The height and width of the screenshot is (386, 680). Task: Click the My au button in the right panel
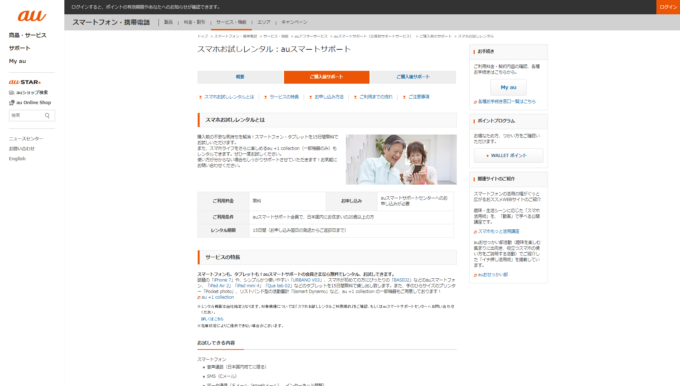pyautogui.click(x=508, y=87)
